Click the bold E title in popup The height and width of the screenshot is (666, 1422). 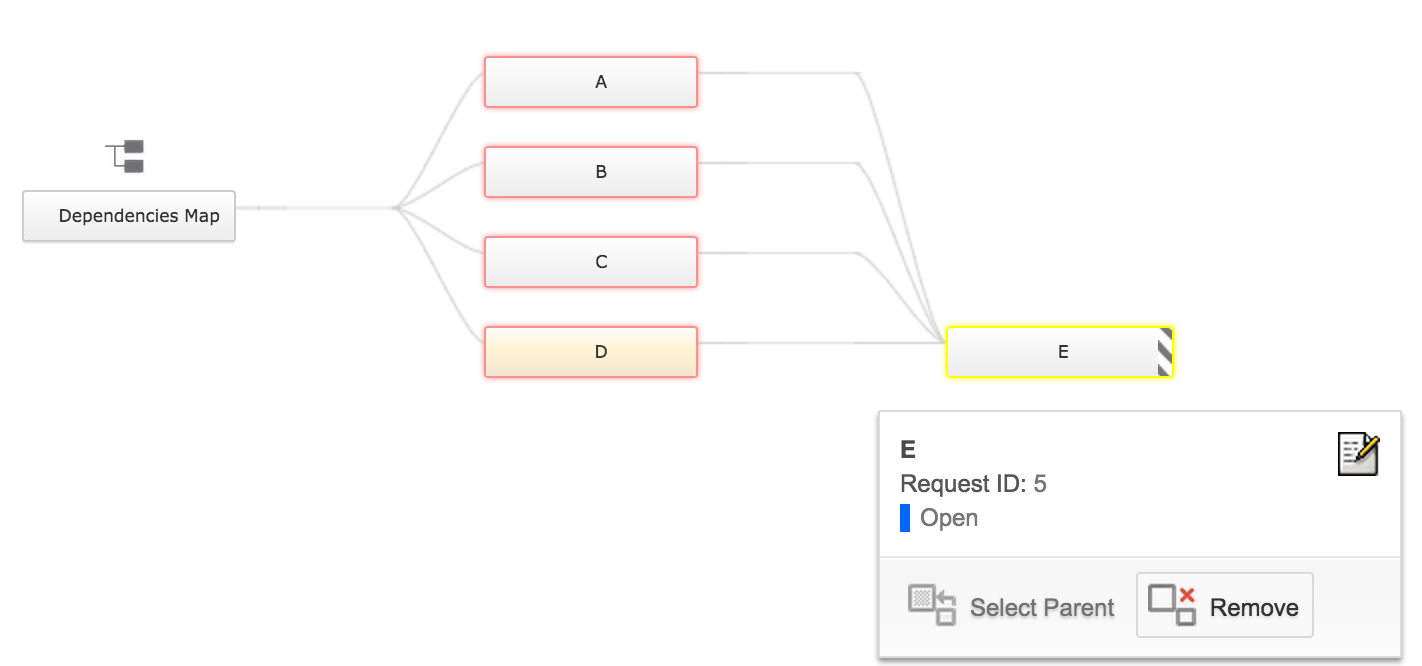908,449
